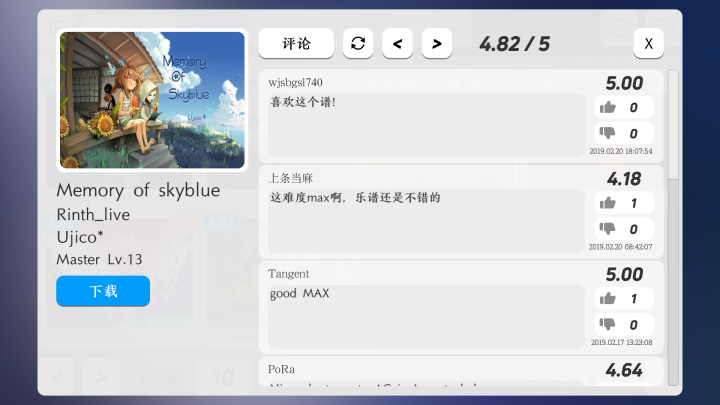Go to previous chart with left arrow
Screen dimensions: 720x405
(x=397, y=43)
